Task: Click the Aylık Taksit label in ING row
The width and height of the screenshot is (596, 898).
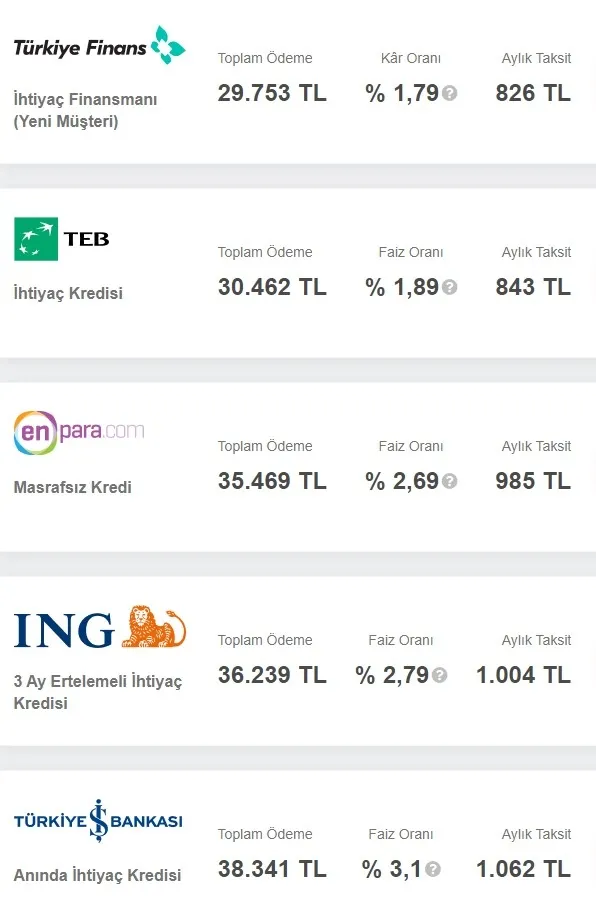Action: pos(536,640)
